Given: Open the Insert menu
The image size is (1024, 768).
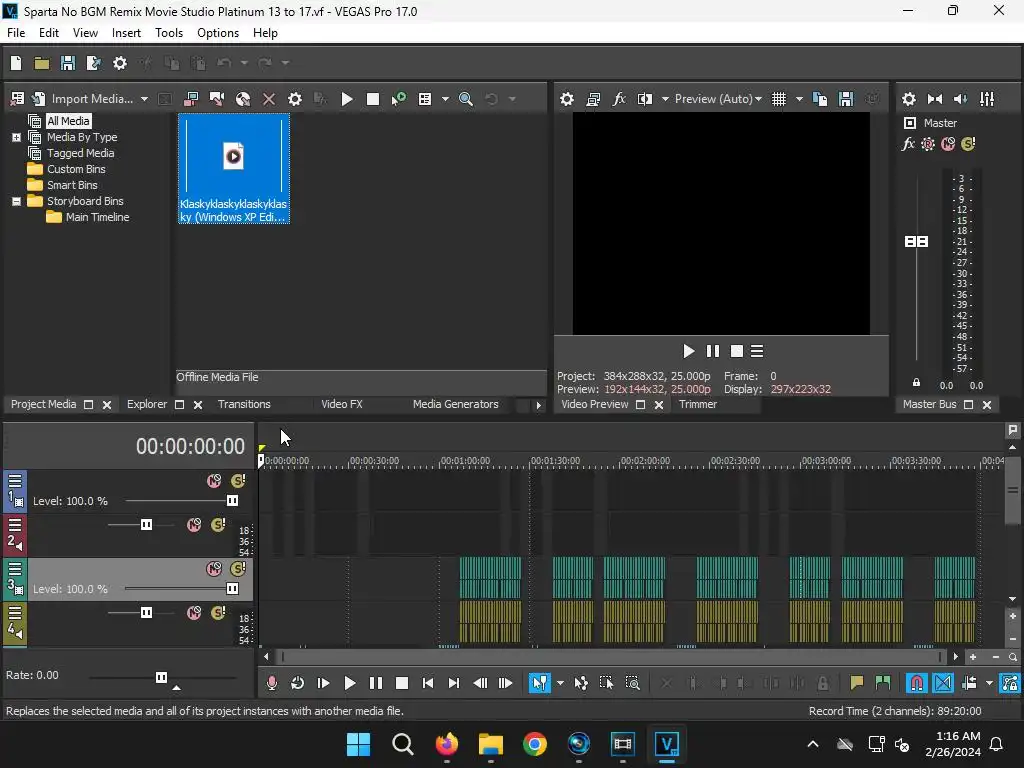Looking at the screenshot, I should [x=126, y=33].
